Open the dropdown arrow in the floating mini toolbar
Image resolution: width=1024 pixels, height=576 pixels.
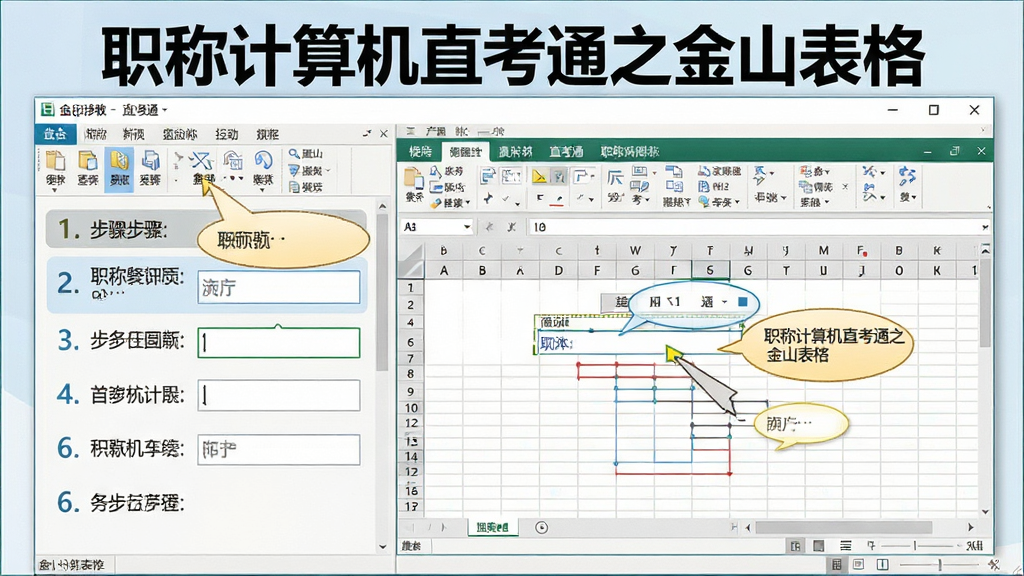(x=724, y=302)
